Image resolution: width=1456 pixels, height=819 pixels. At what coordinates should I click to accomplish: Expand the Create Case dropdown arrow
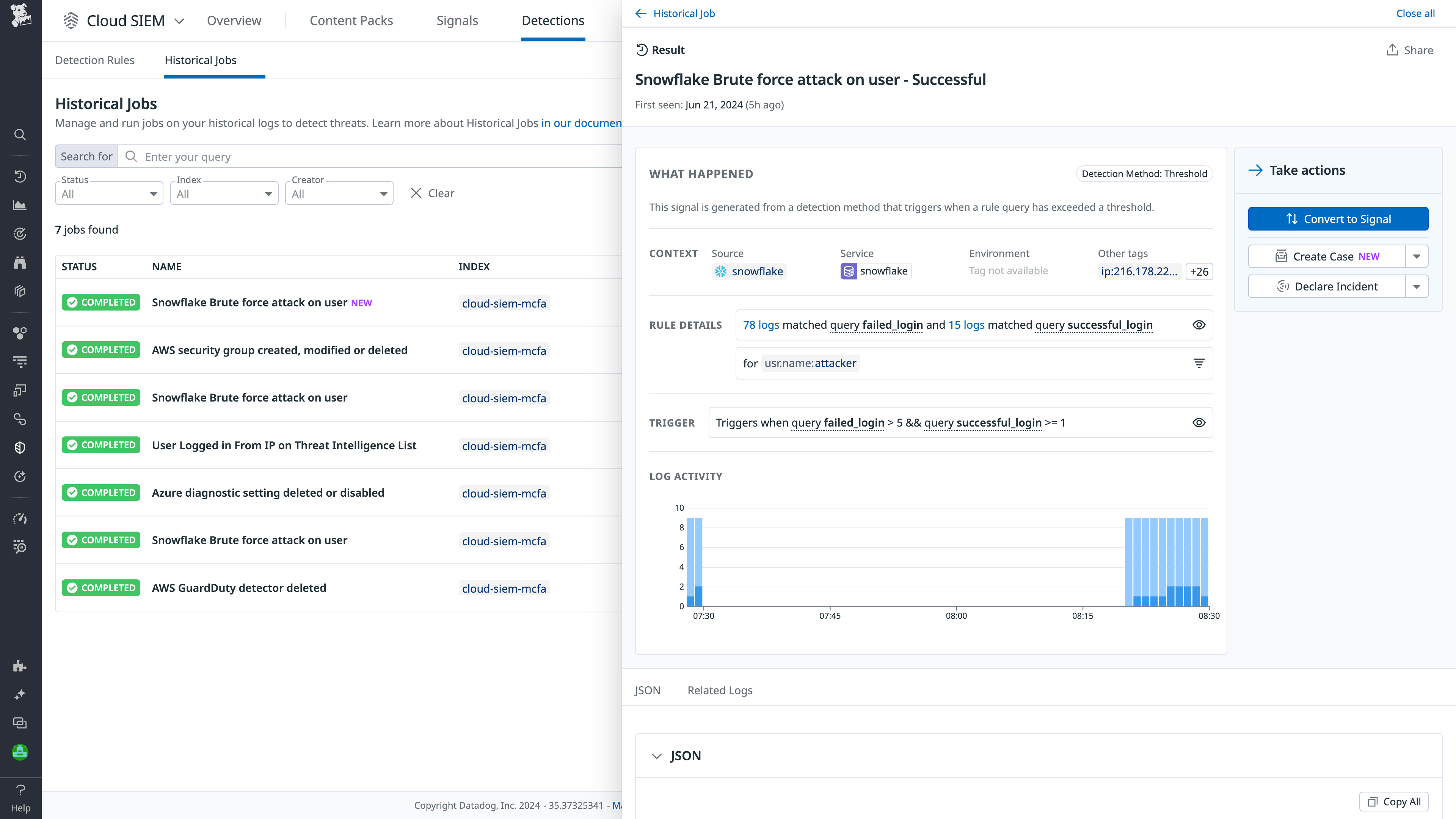1417,256
